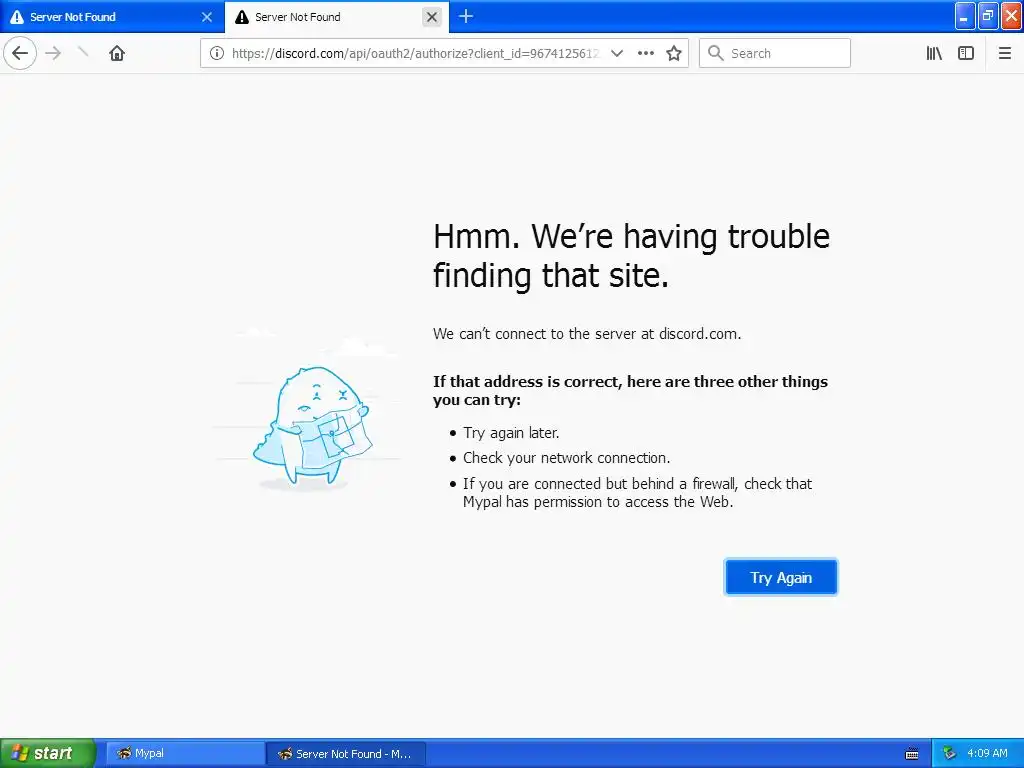Click the network tray icon

point(949,754)
